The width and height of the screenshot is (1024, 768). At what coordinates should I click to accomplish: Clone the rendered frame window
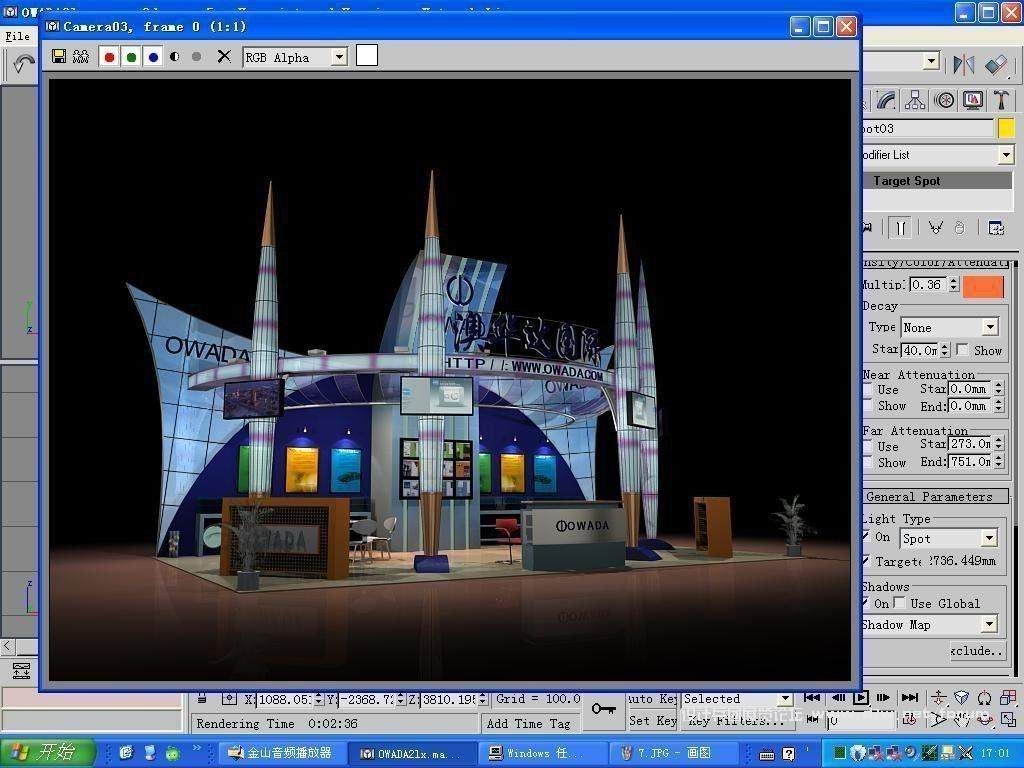pos(81,56)
